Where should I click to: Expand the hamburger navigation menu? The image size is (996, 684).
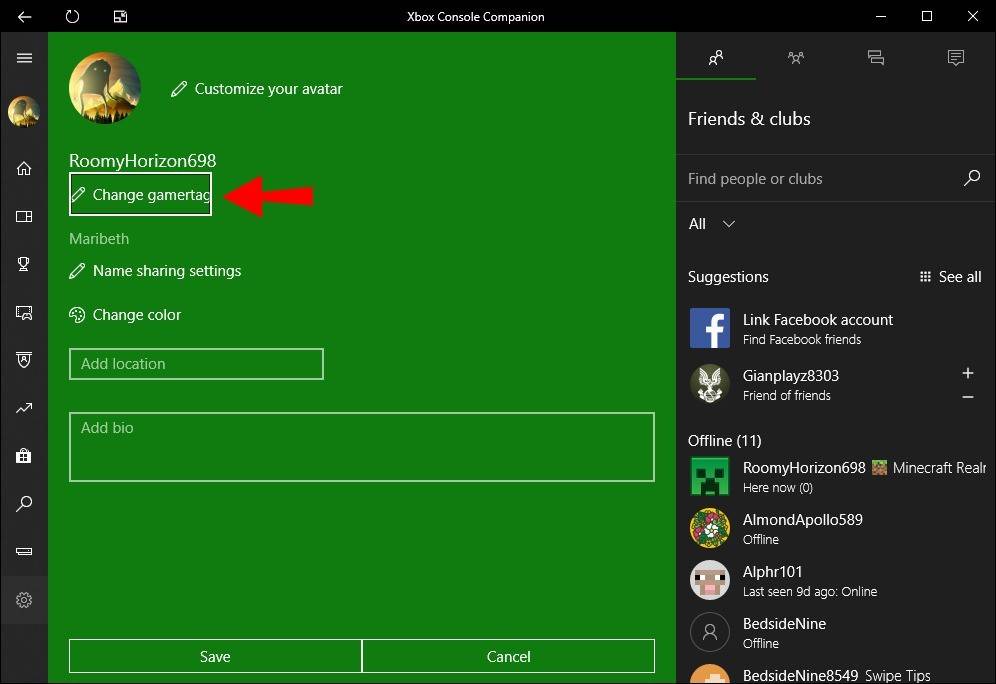(x=24, y=58)
